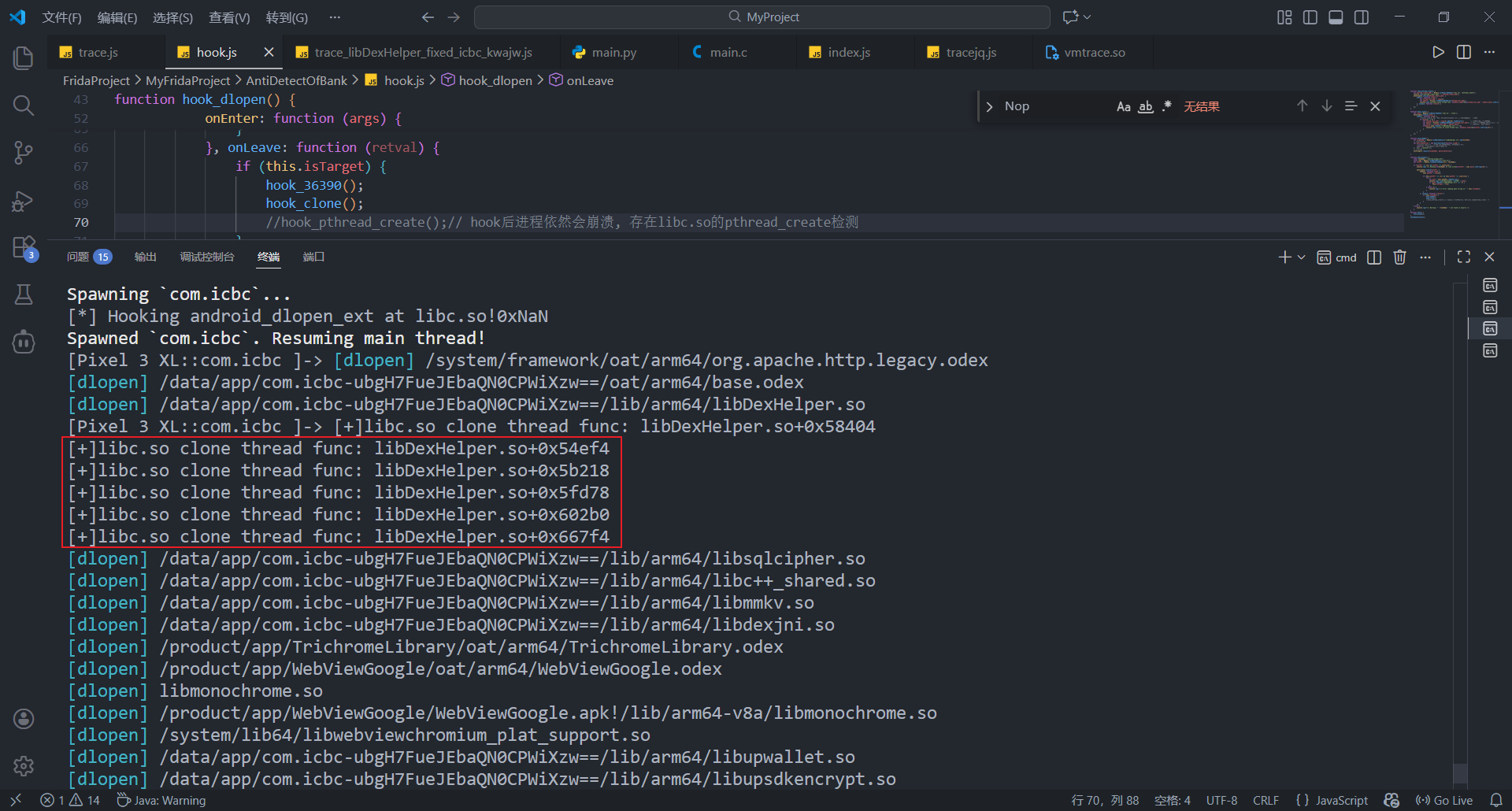The width and height of the screenshot is (1512, 811).
Task: Open remote window indicator in status bar
Action: [16, 800]
